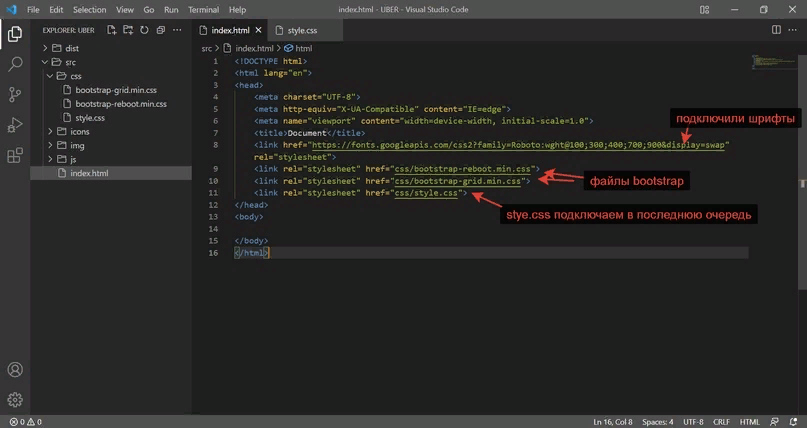Switch to the index.html editor tab
Image resolution: width=807 pixels, height=428 pixels.
231,30
